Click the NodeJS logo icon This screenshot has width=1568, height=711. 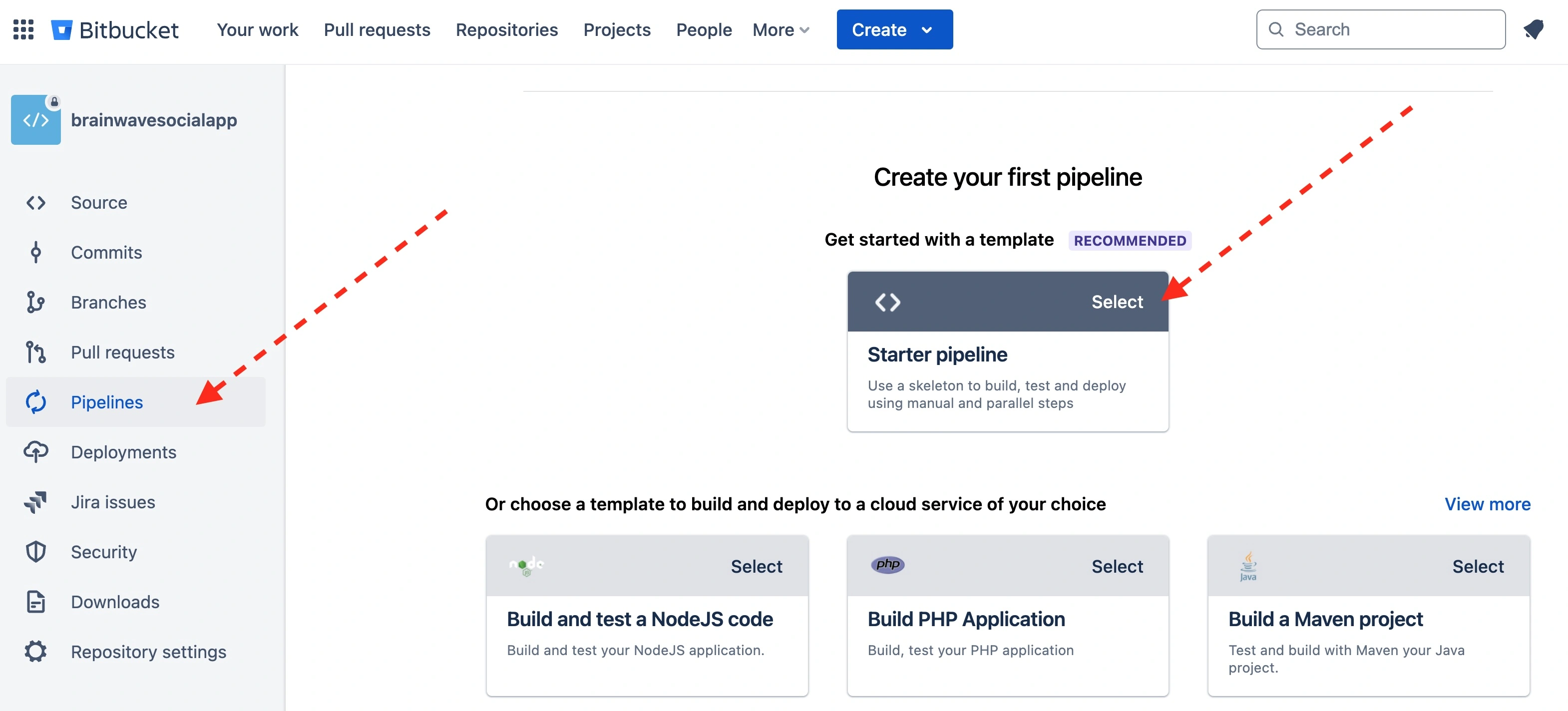[526, 566]
